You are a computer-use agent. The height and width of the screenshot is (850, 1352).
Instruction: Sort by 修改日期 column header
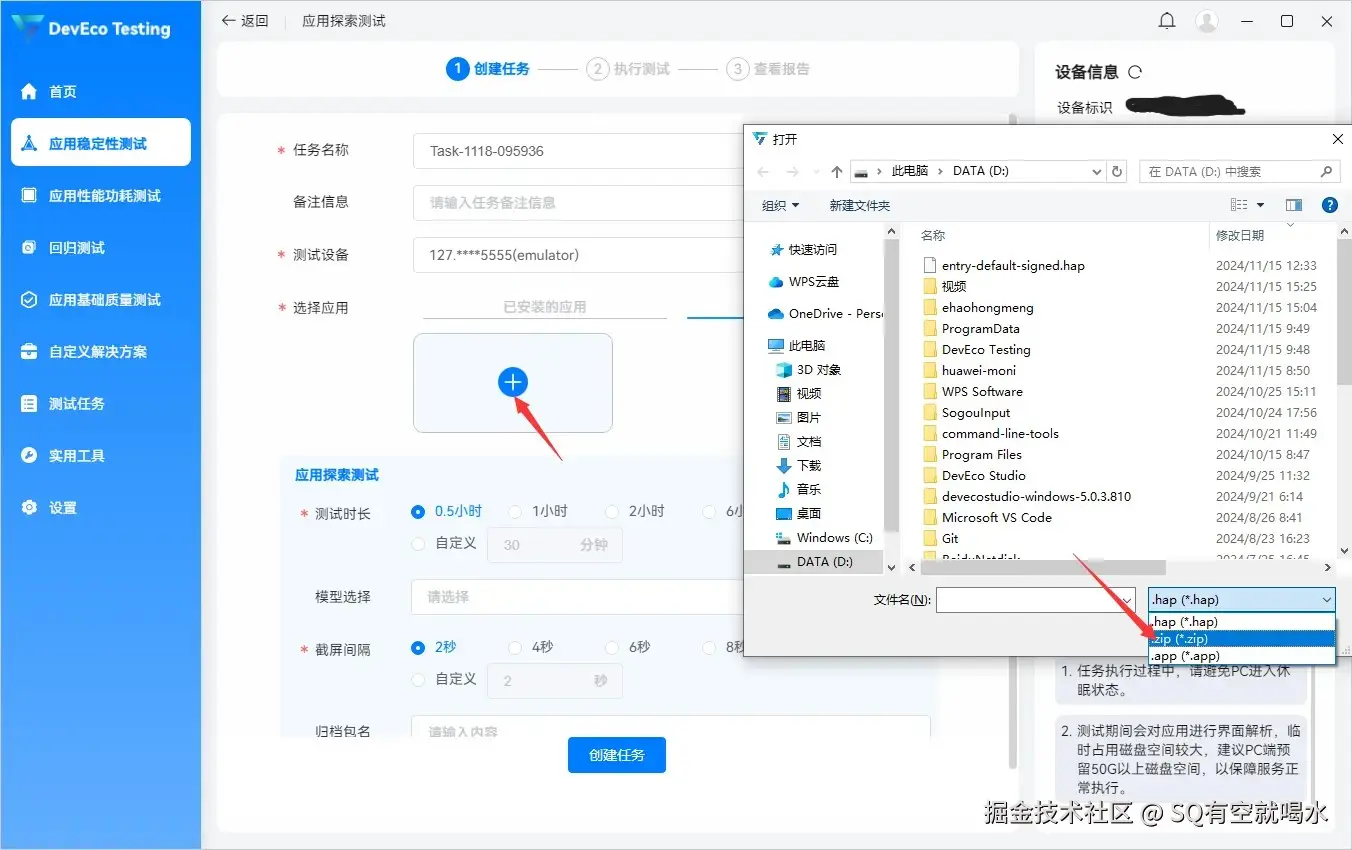coord(1240,236)
